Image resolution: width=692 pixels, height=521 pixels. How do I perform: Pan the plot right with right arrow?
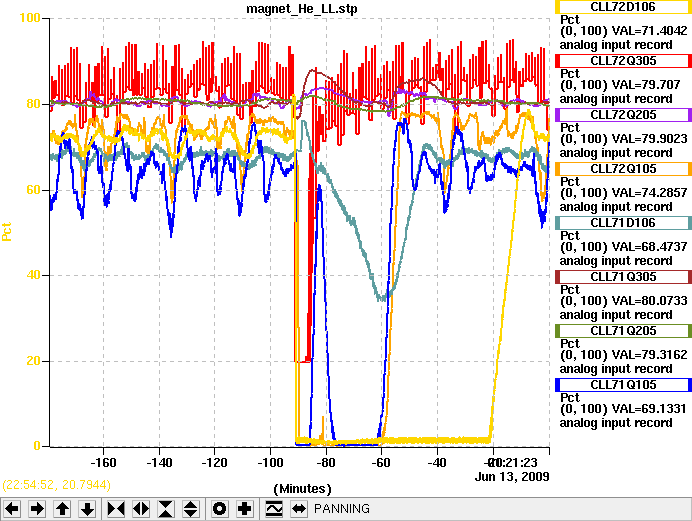[37, 509]
